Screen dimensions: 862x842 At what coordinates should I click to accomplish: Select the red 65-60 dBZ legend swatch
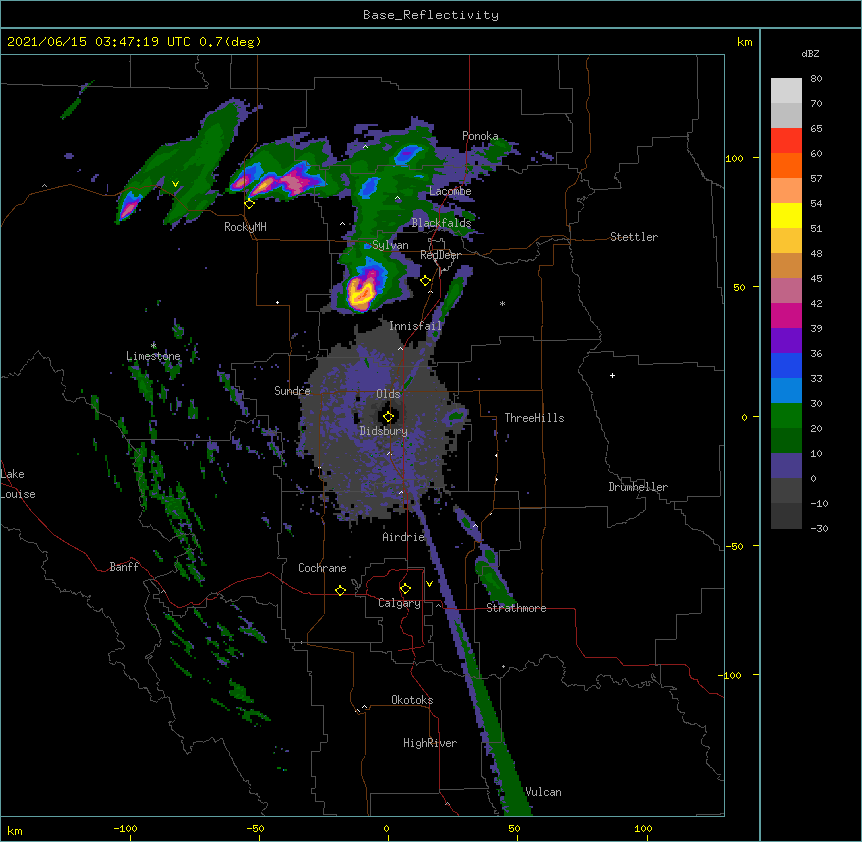[786, 141]
